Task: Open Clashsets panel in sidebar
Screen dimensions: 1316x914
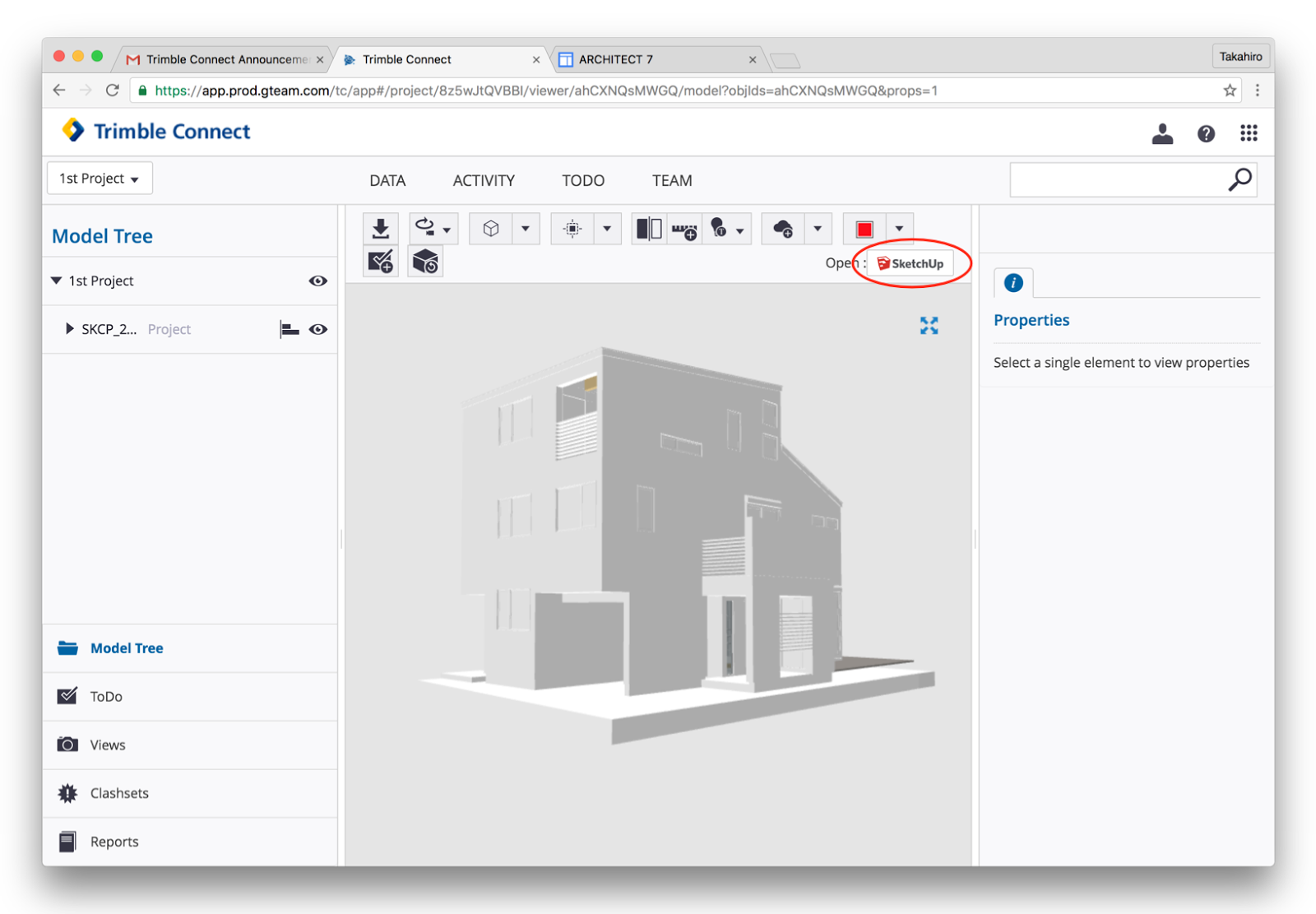Action: pos(190,793)
